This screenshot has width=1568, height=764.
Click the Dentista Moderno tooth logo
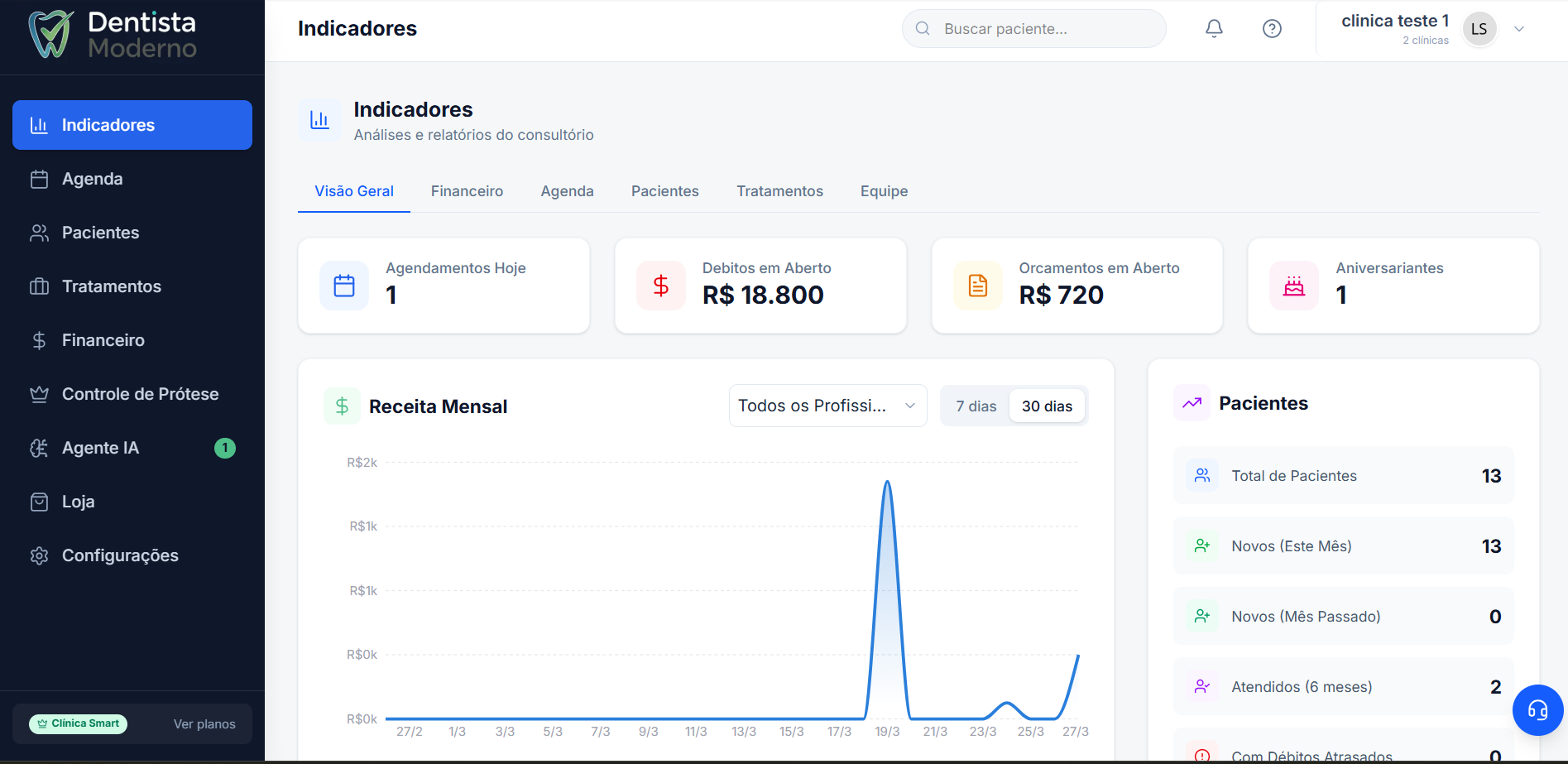tap(50, 35)
